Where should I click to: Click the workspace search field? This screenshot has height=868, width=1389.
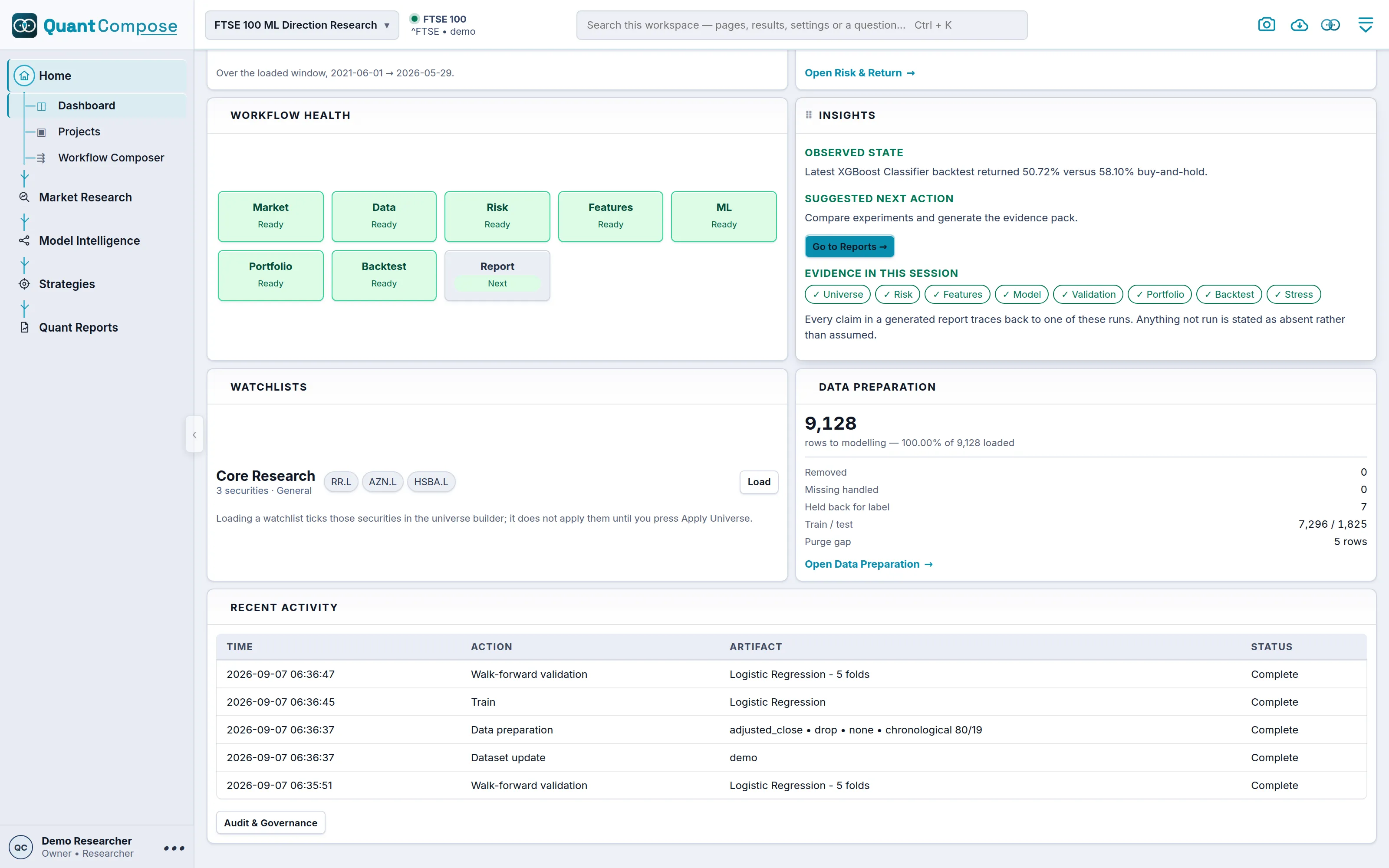click(802, 25)
